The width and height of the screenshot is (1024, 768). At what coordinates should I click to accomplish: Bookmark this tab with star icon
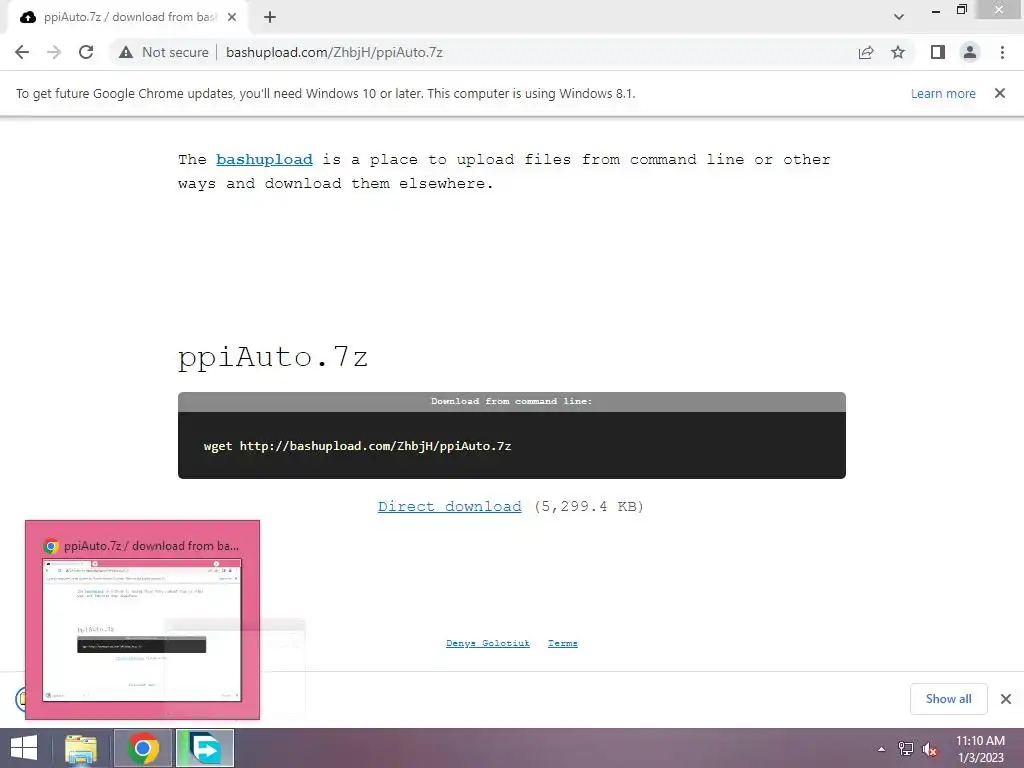pos(898,52)
